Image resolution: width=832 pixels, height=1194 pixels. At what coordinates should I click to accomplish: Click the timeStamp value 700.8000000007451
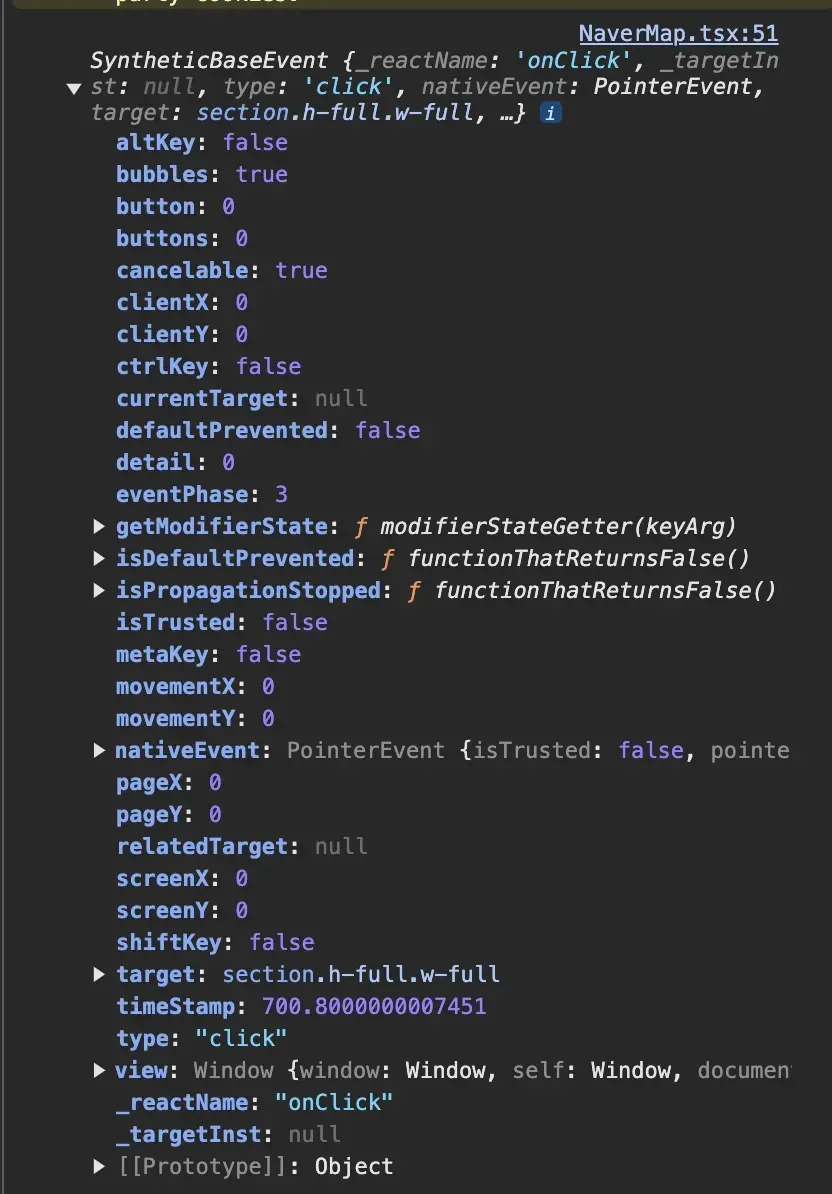(x=374, y=1006)
